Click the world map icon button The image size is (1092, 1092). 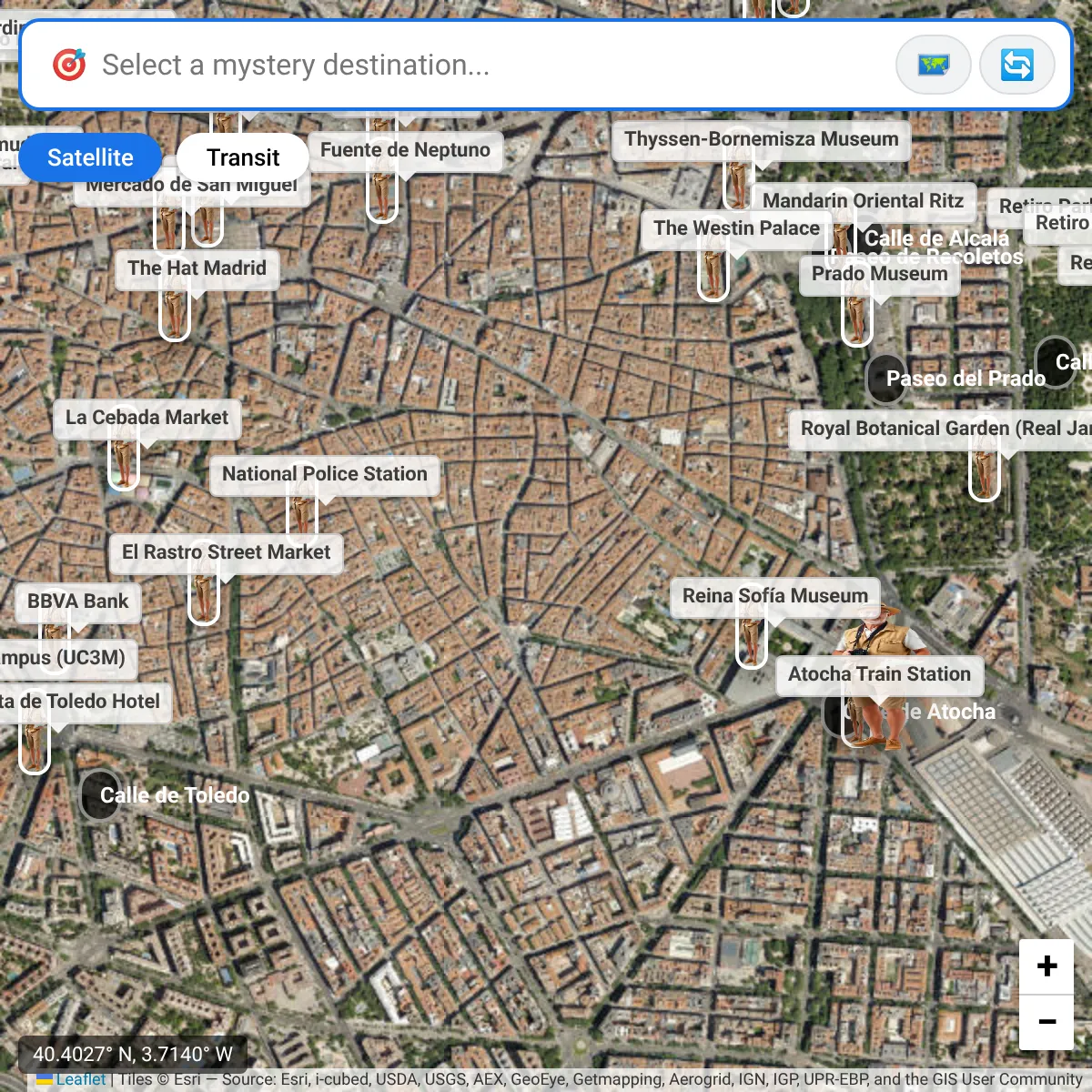coord(933,65)
